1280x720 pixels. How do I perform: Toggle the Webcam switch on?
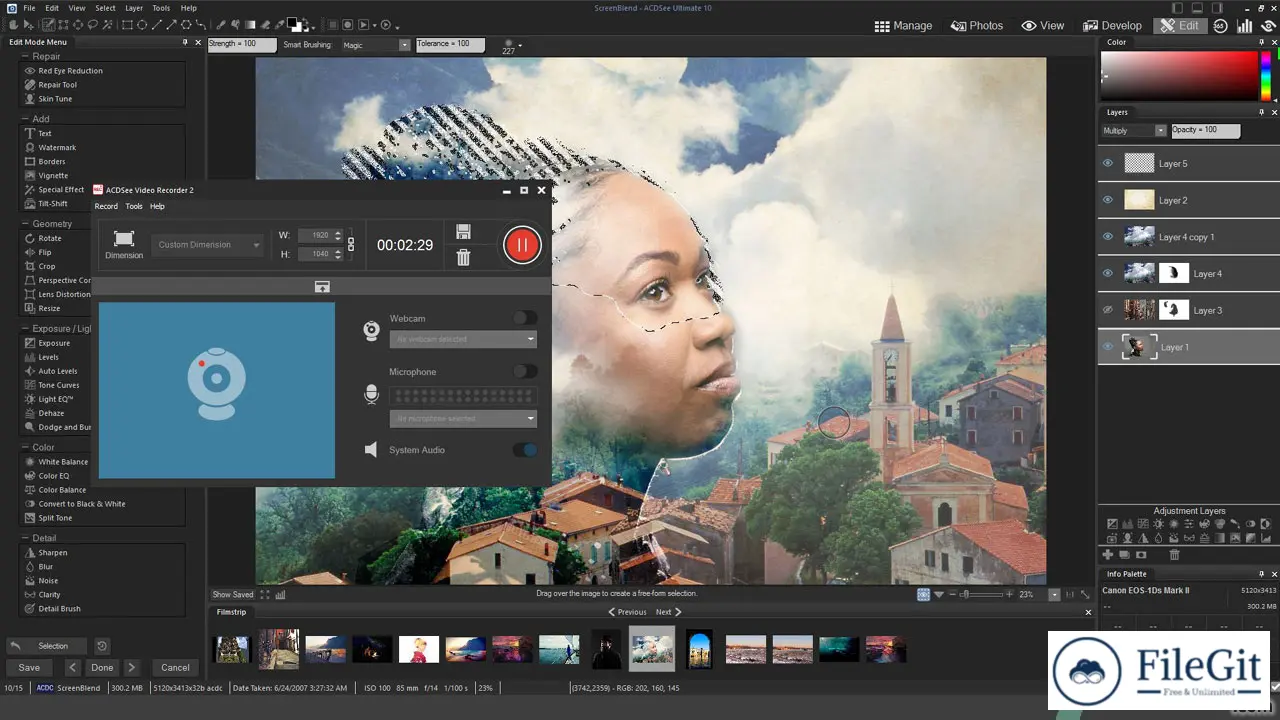coord(525,318)
